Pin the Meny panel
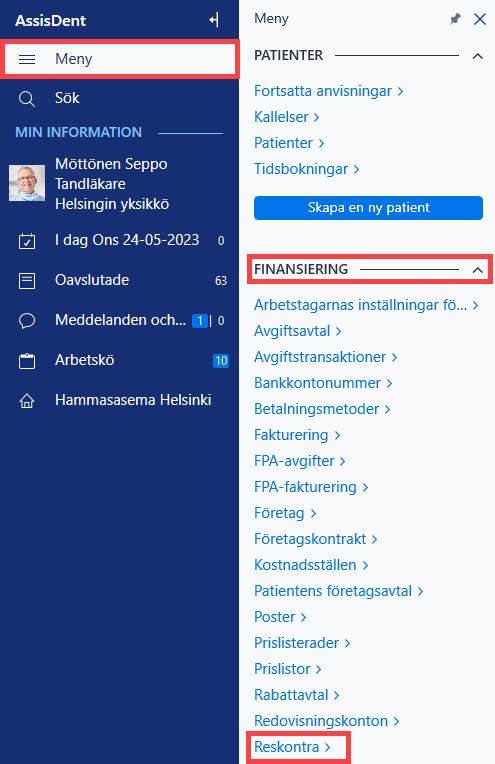The height and width of the screenshot is (764, 495). (455, 19)
